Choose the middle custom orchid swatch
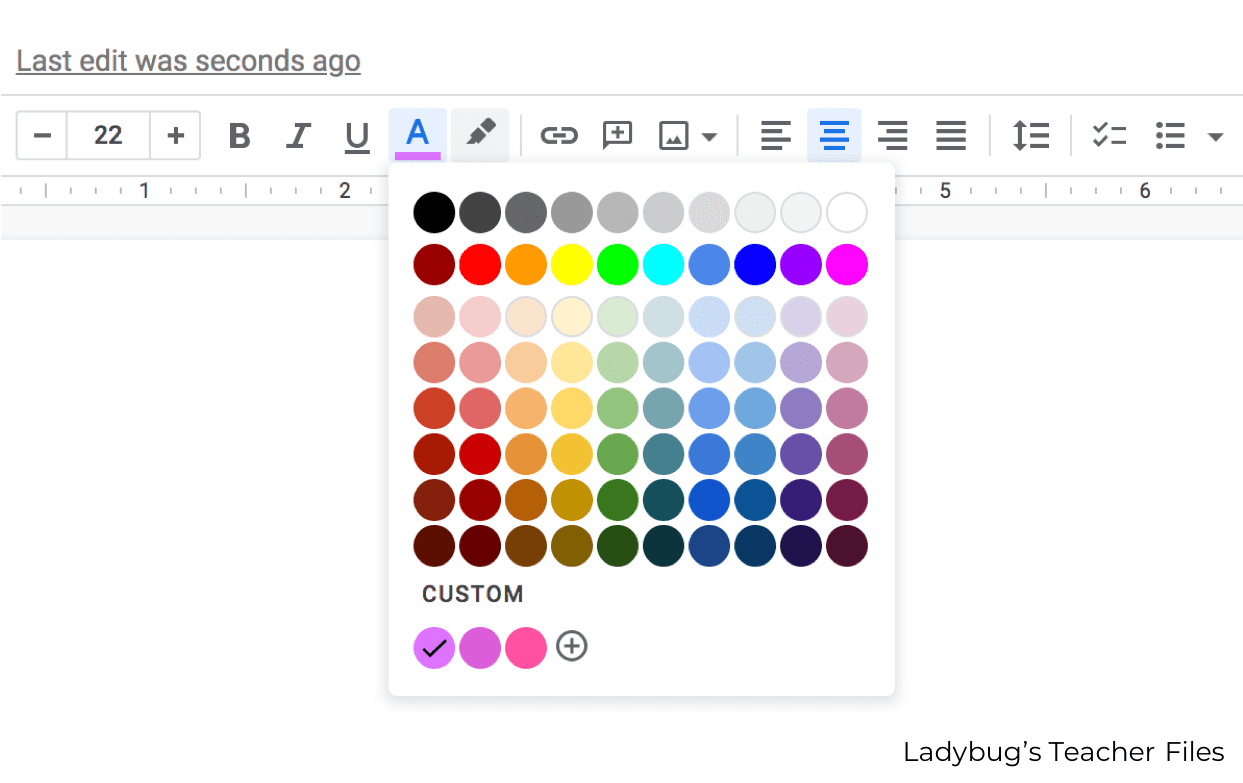The width and height of the screenshot is (1243, 783). [480, 647]
